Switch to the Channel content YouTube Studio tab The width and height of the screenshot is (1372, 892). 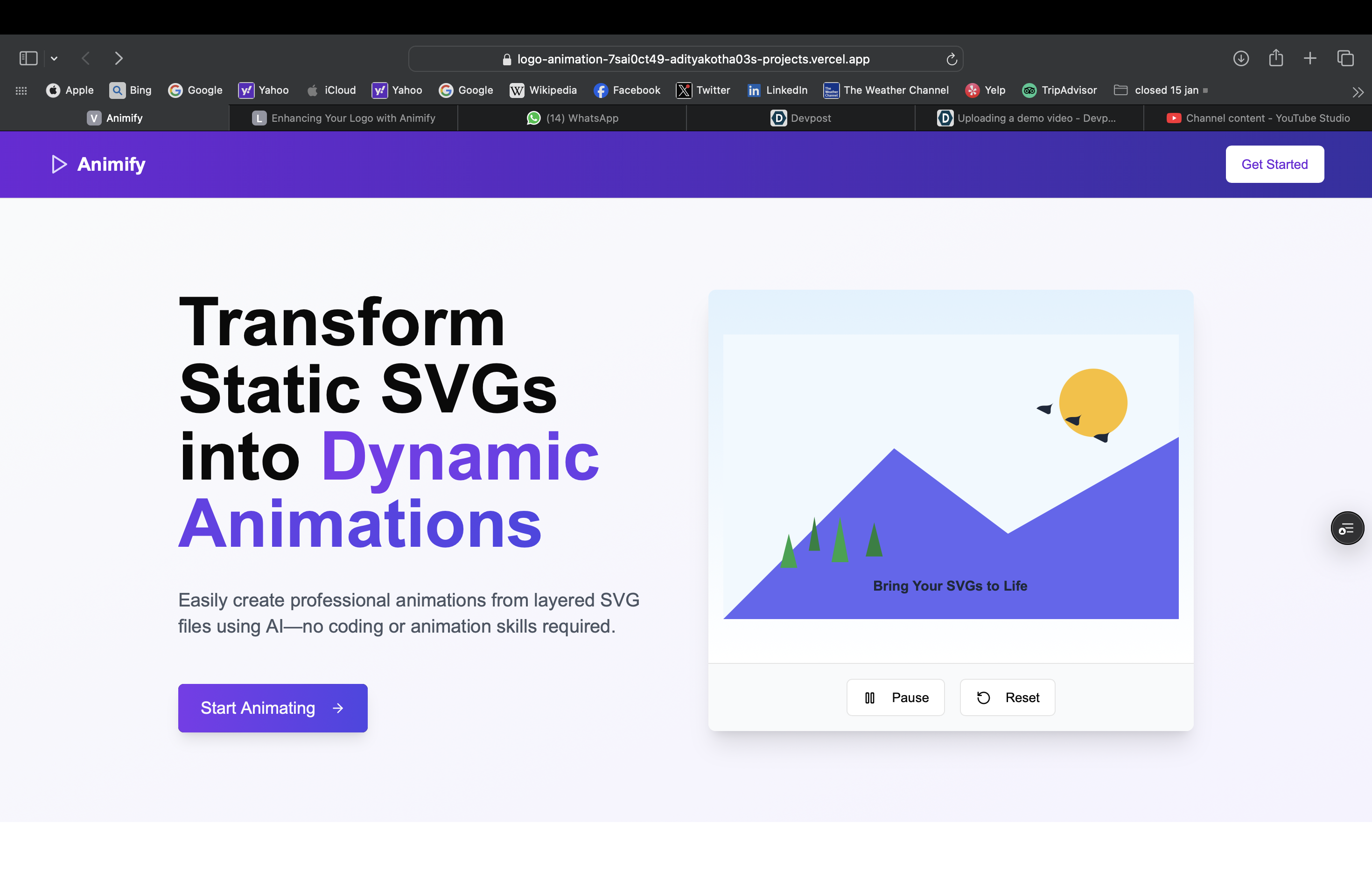(x=1258, y=118)
